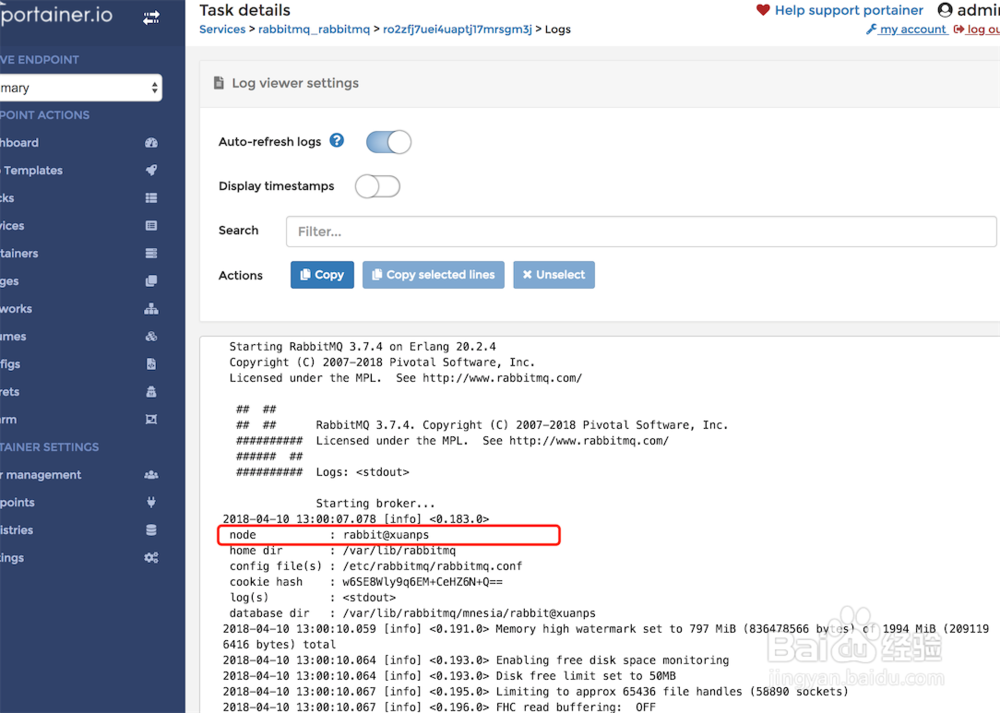Go to App Templates in sidebar
The height and width of the screenshot is (713, 1000).
pyautogui.click(x=31, y=170)
